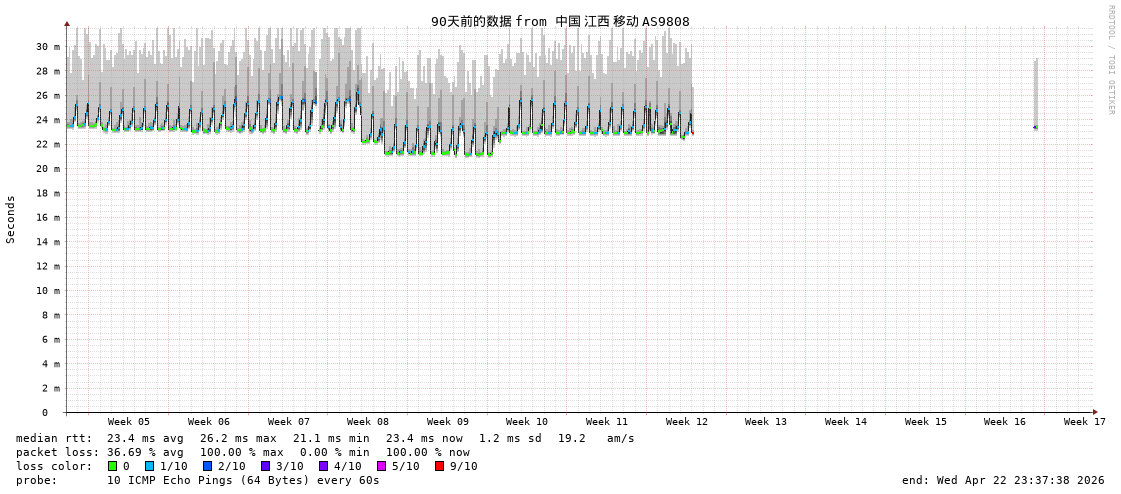Image resolution: width=1121 pixels, height=494 pixels.
Task: Click the Week 12 x-axis label
Action: click(x=687, y=422)
